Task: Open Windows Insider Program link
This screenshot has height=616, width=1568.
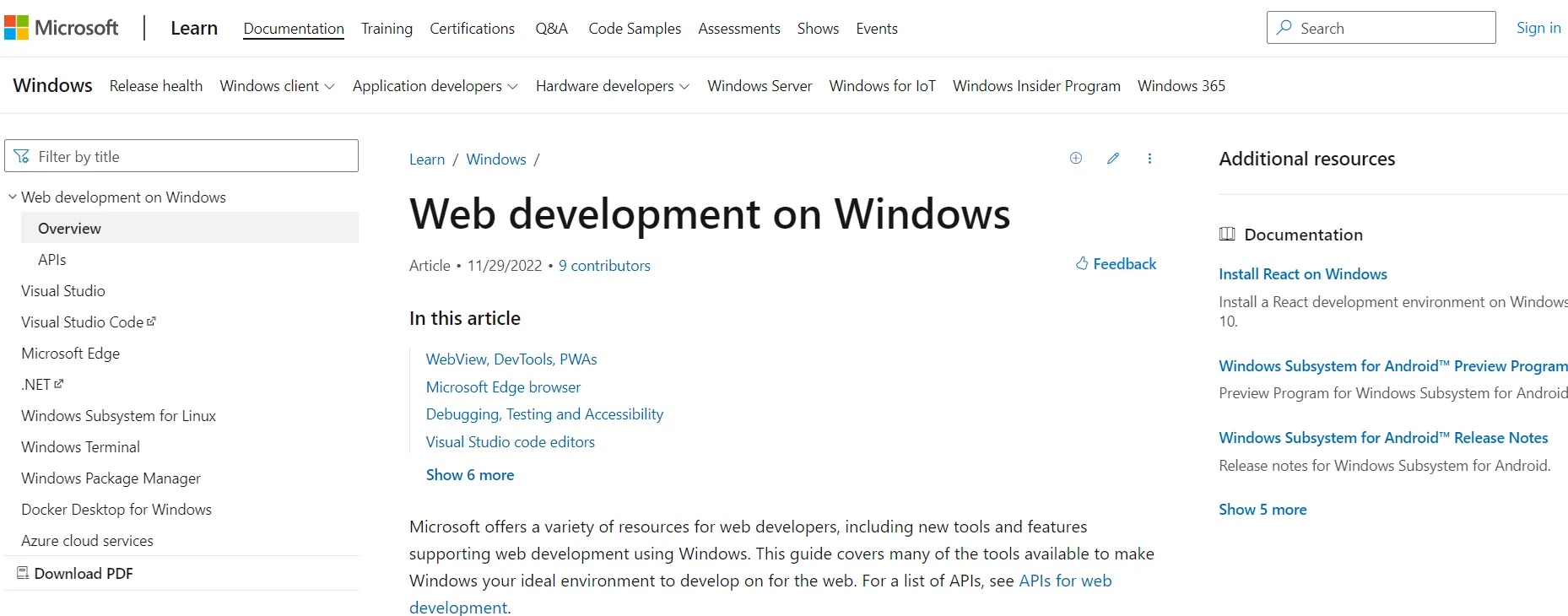Action: click(x=1036, y=86)
